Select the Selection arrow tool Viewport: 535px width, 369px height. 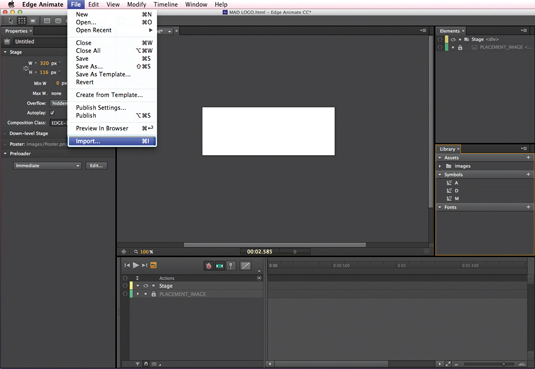point(11,21)
